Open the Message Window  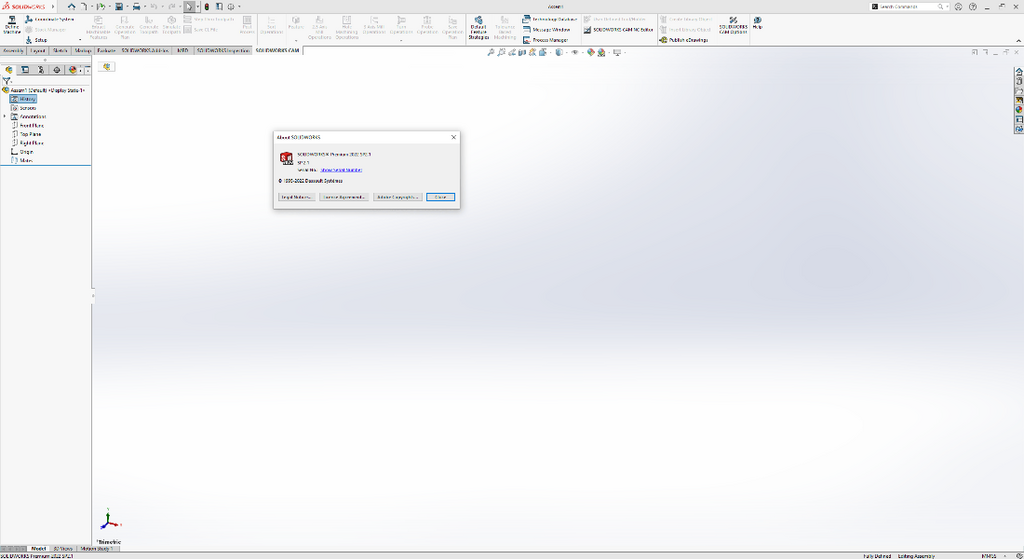(x=546, y=30)
